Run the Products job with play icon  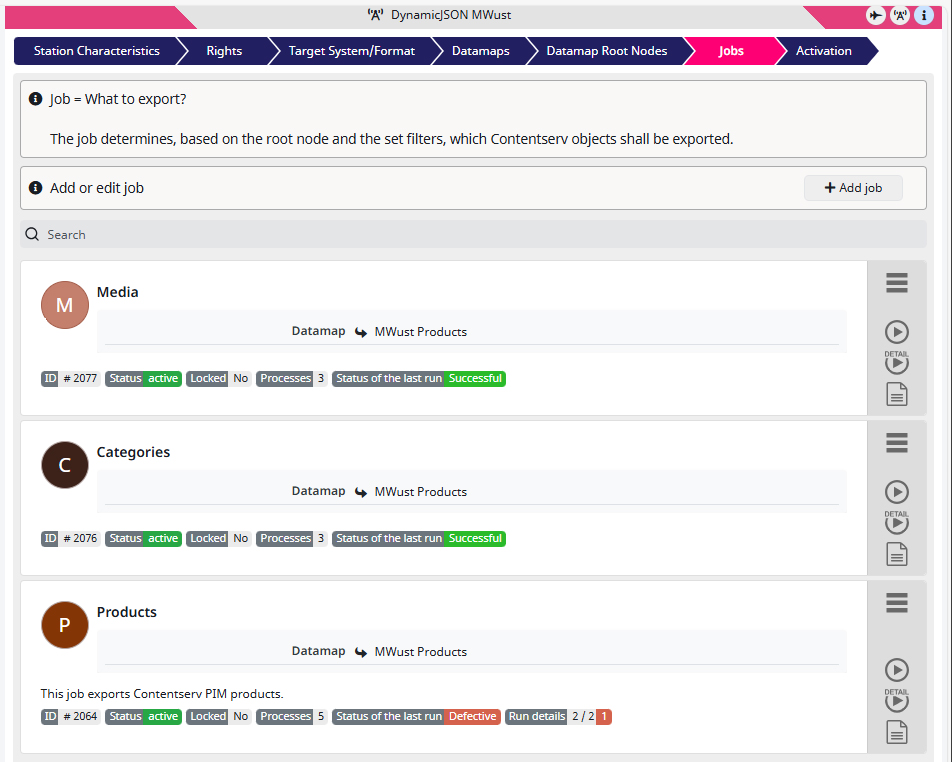point(897,670)
